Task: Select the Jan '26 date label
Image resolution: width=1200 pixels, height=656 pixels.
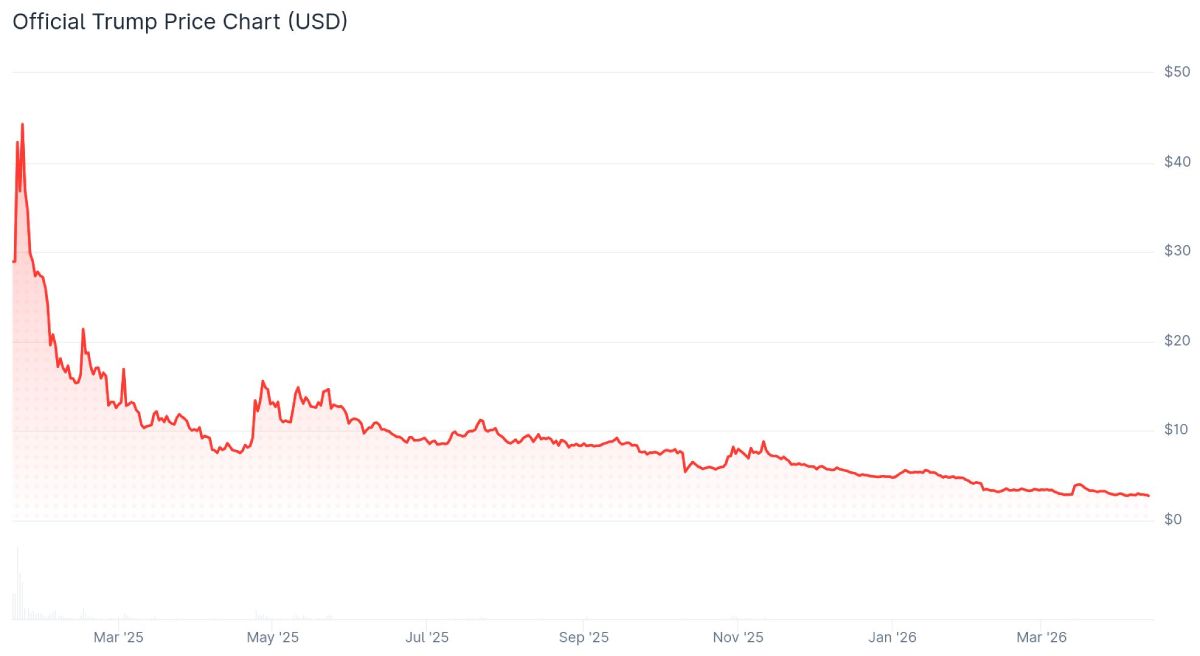Action: tap(892, 637)
